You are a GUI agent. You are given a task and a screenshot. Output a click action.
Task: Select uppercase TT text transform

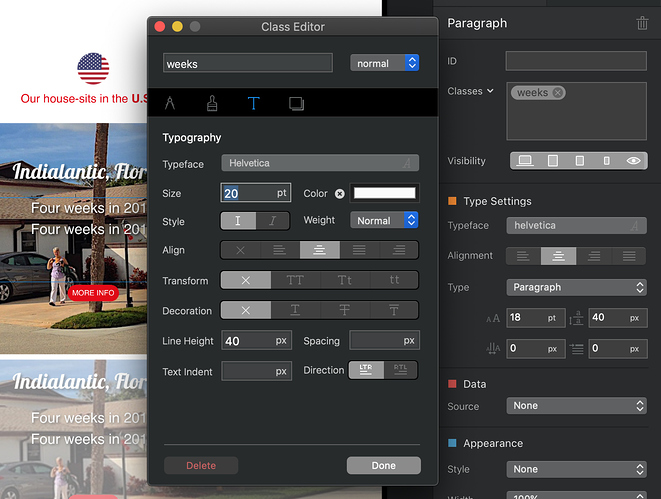295,281
